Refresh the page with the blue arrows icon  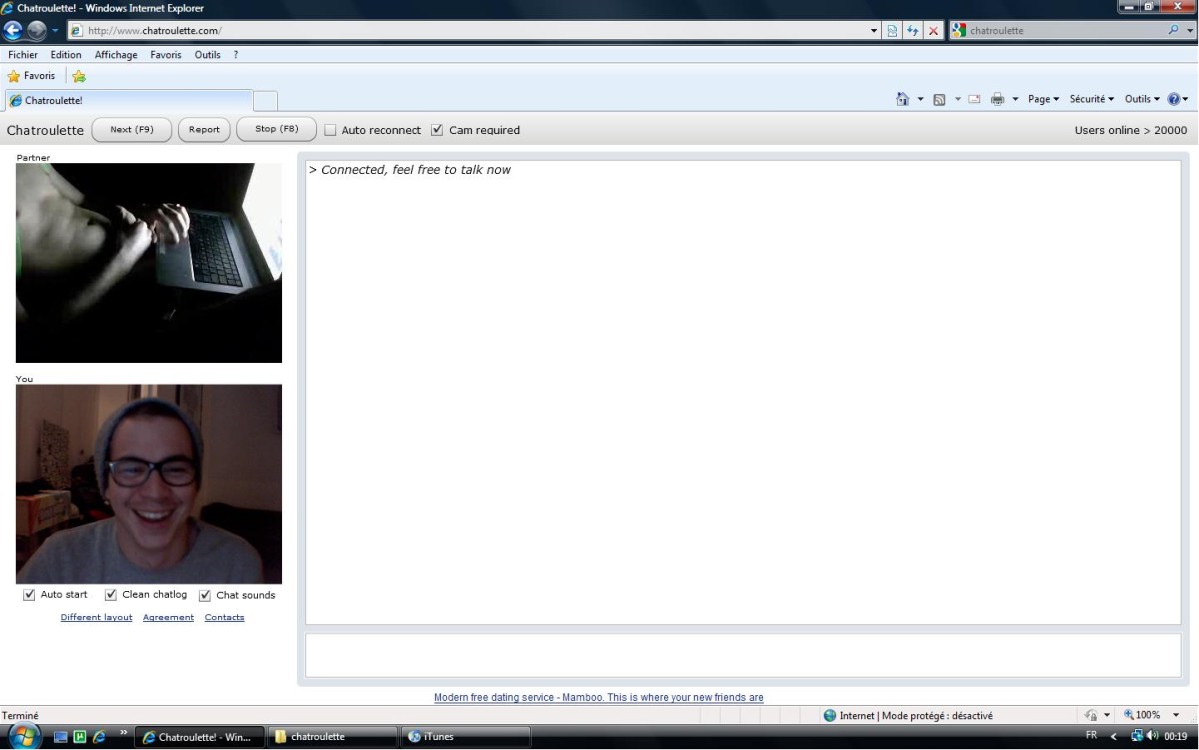(912, 31)
